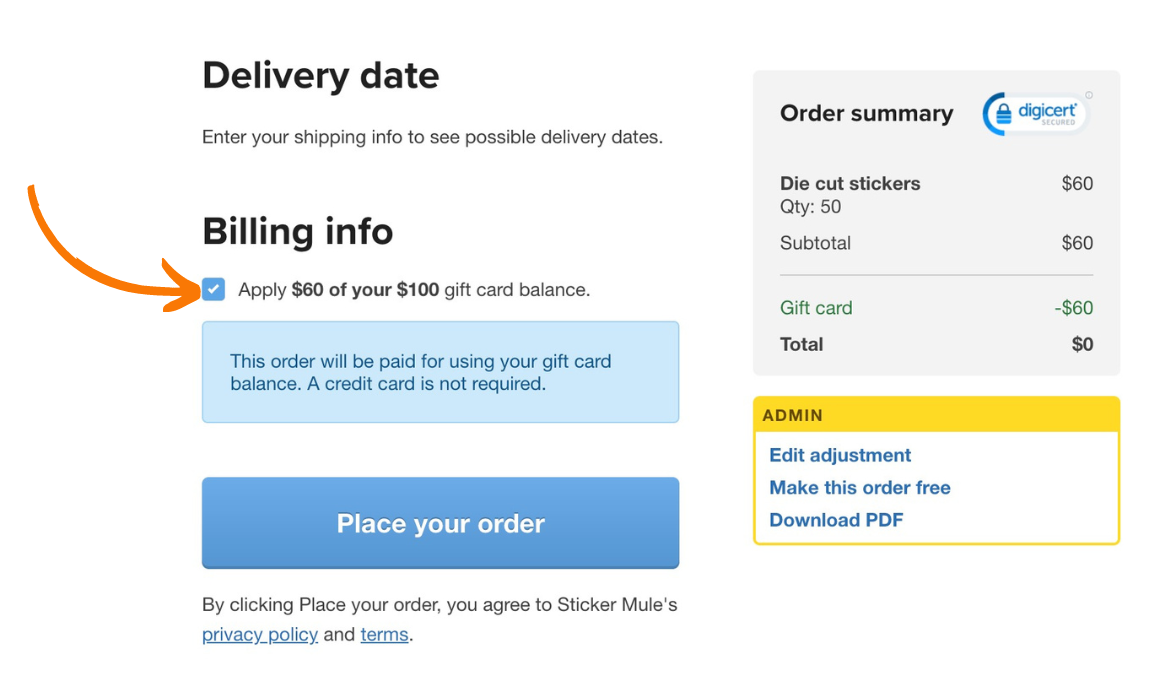Click Make this order free
This screenshot has width=1164, height=685.
click(x=859, y=488)
